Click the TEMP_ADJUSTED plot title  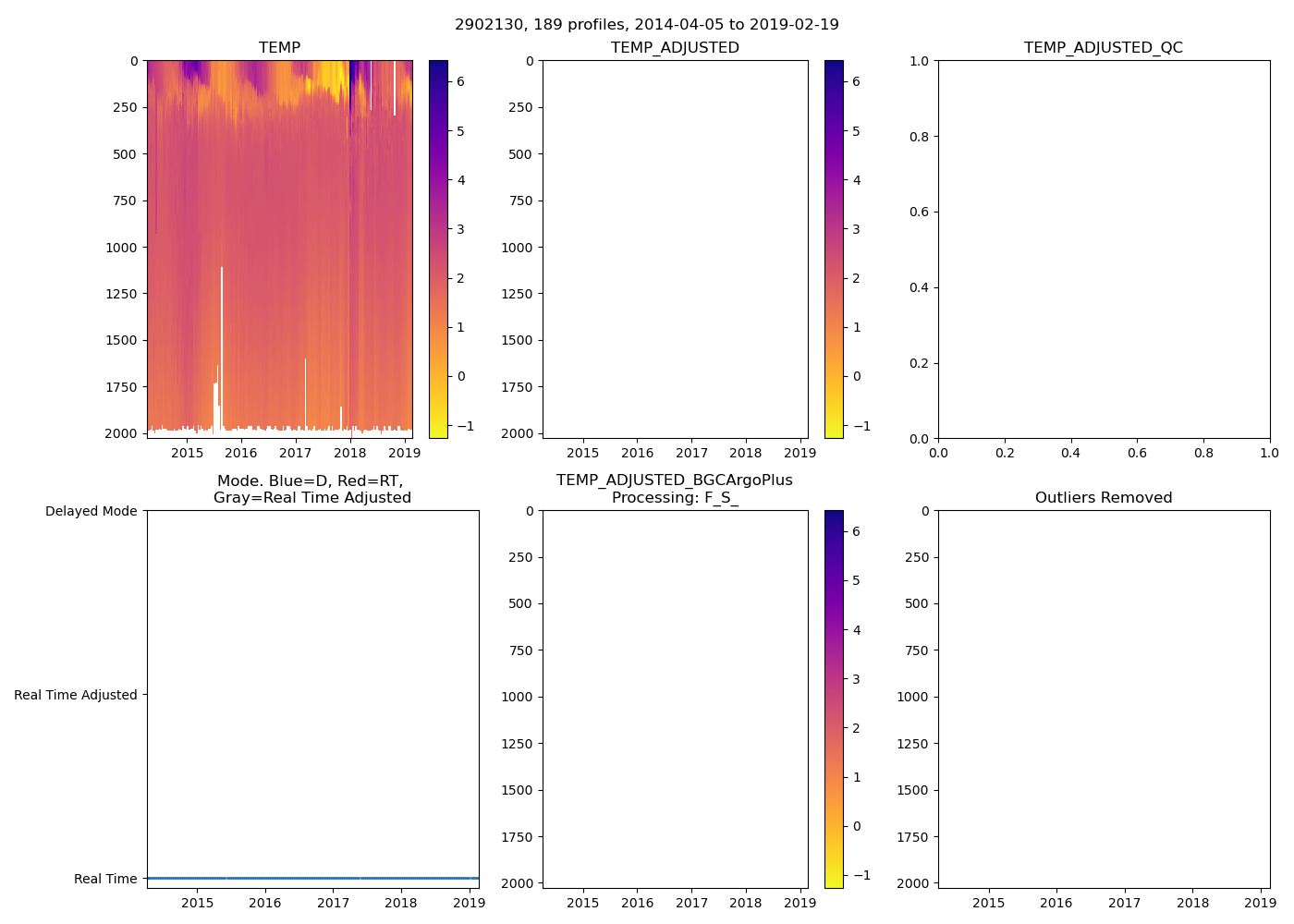(675, 48)
